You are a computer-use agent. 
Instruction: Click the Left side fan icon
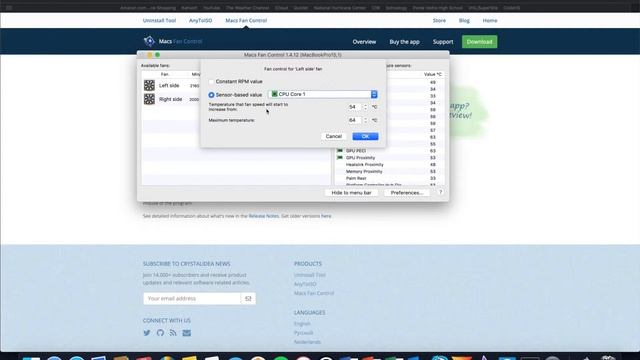coord(149,85)
